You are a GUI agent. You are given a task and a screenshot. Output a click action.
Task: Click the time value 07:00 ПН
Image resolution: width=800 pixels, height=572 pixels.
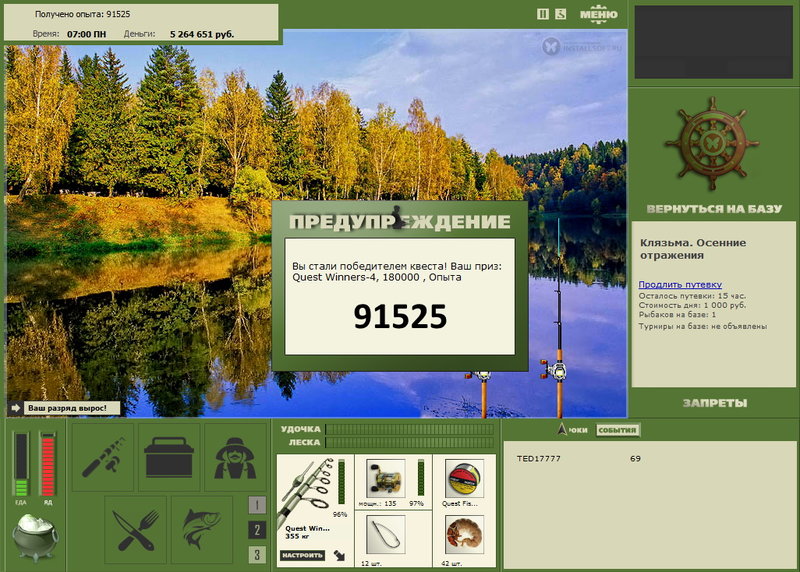pyautogui.click(x=87, y=34)
